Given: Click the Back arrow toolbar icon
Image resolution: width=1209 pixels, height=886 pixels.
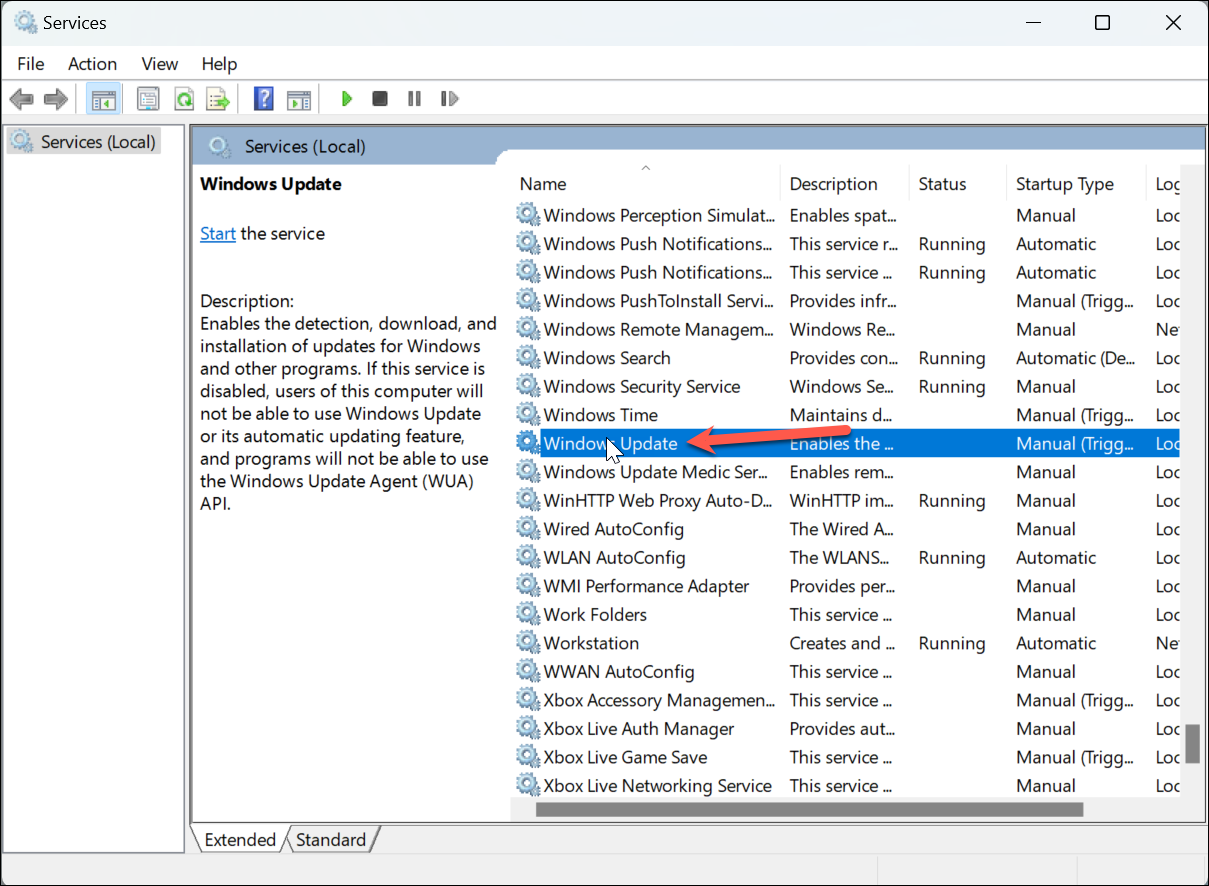Looking at the screenshot, I should click(x=21, y=99).
